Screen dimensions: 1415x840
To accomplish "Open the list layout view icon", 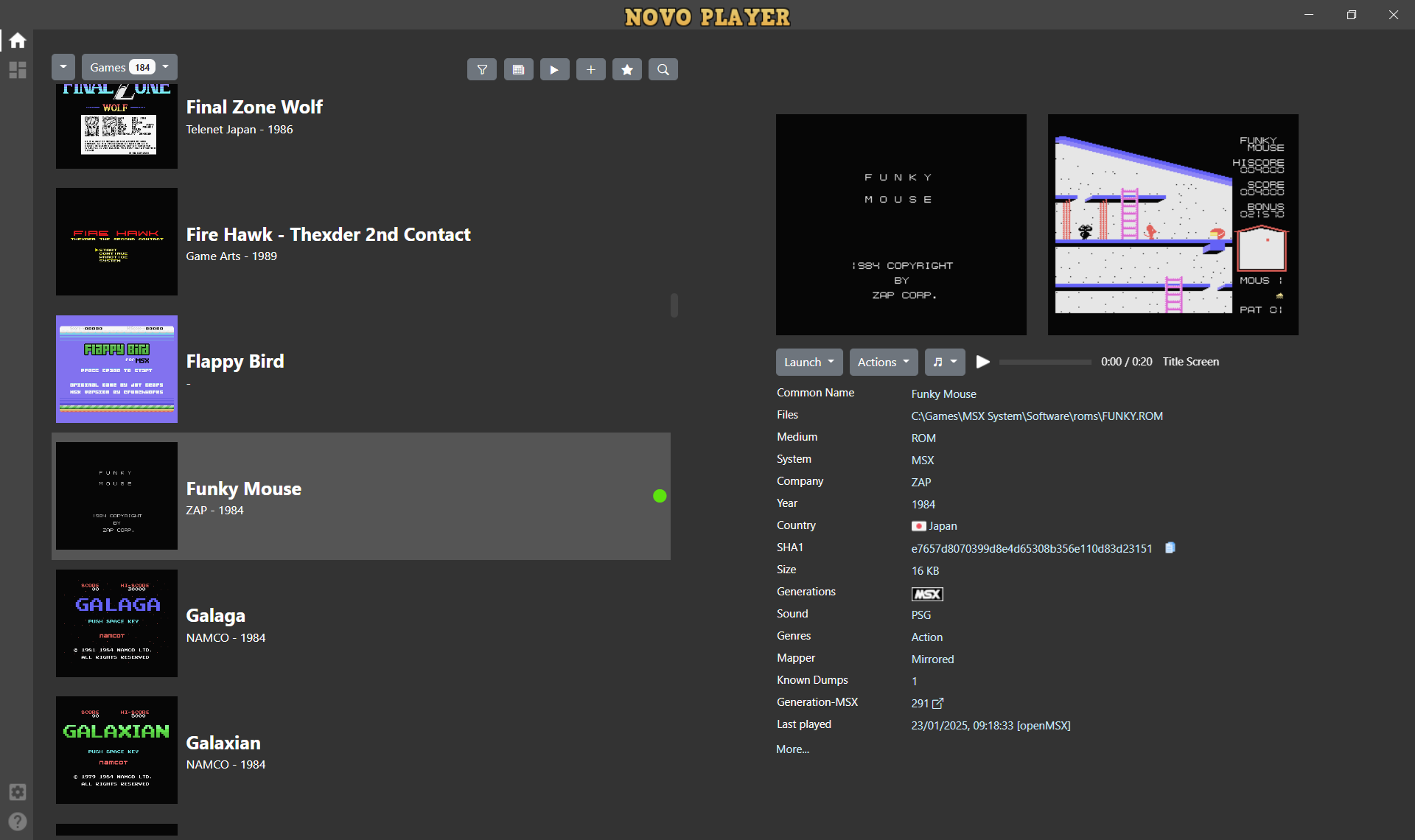I will tap(518, 69).
